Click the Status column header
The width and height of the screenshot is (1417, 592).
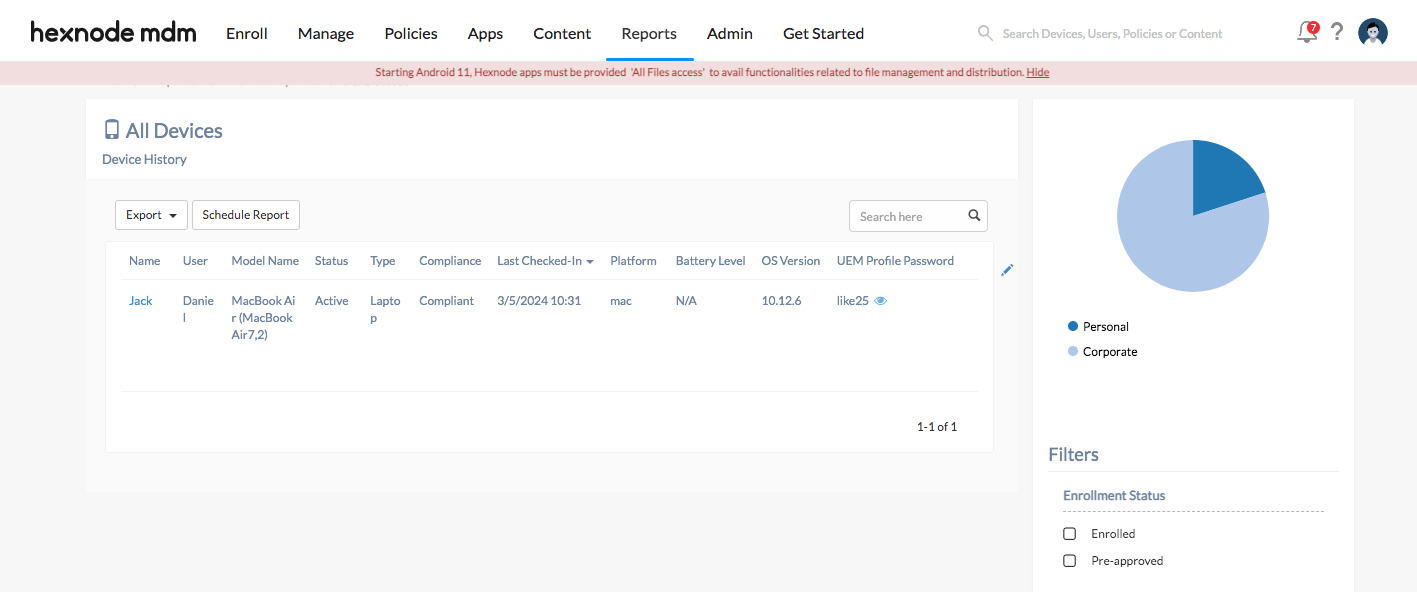[331, 261]
